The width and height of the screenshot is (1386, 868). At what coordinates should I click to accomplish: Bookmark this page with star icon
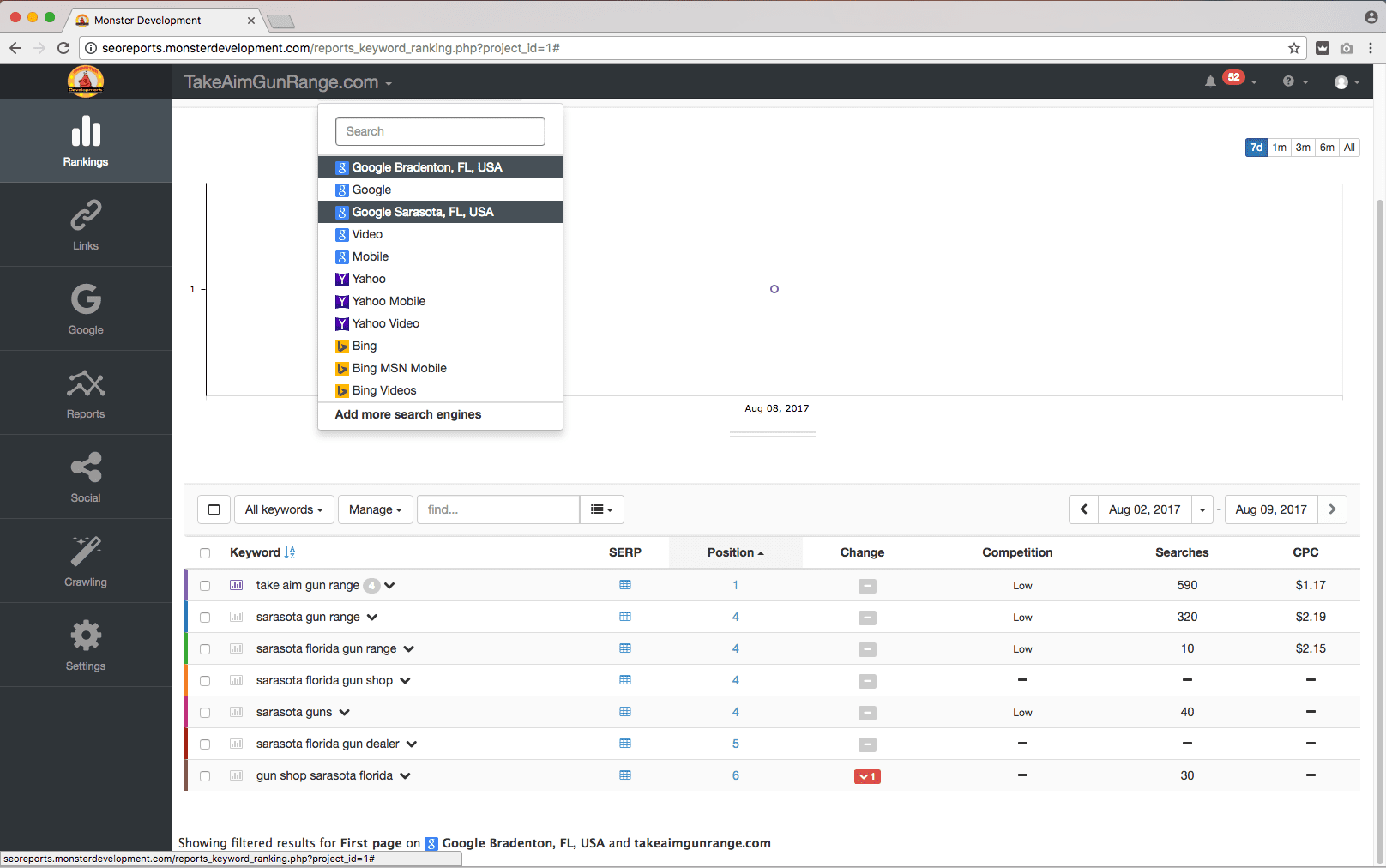tap(1294, 48)
